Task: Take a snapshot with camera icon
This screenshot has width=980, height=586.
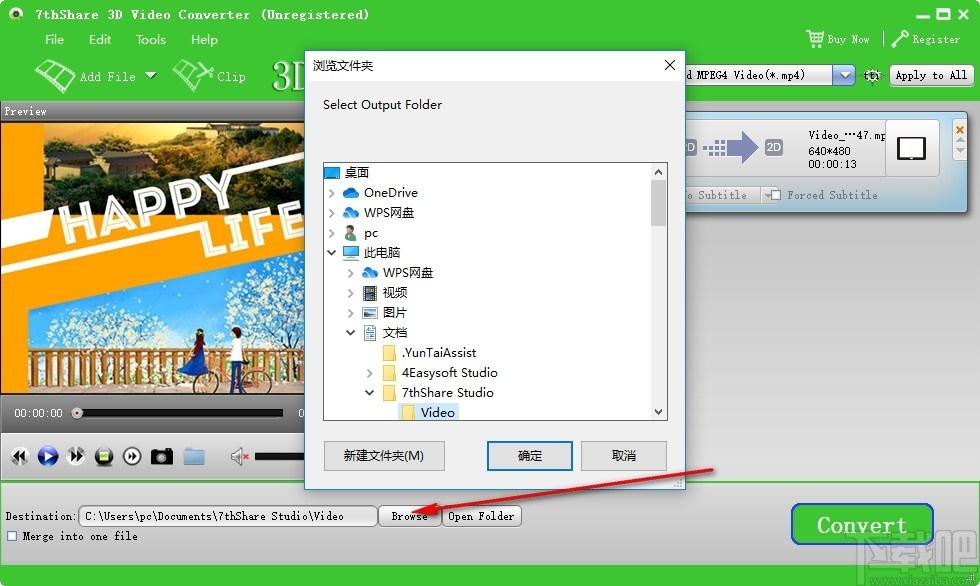Action: [x=162, y=456]
